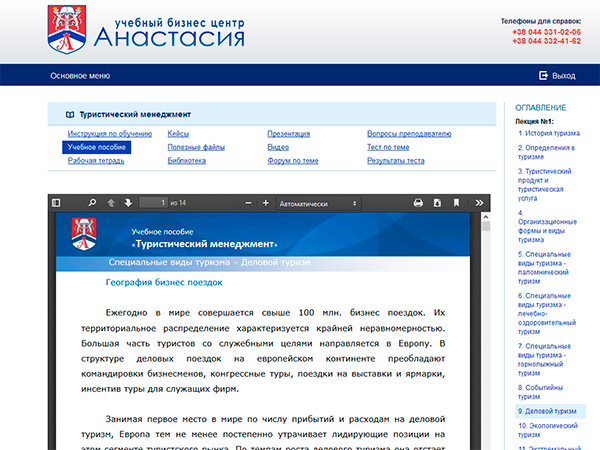Zoom in using the plus button
Image resolution: width=600 pixels, height=450 pixels.
(x=265, y=203)
